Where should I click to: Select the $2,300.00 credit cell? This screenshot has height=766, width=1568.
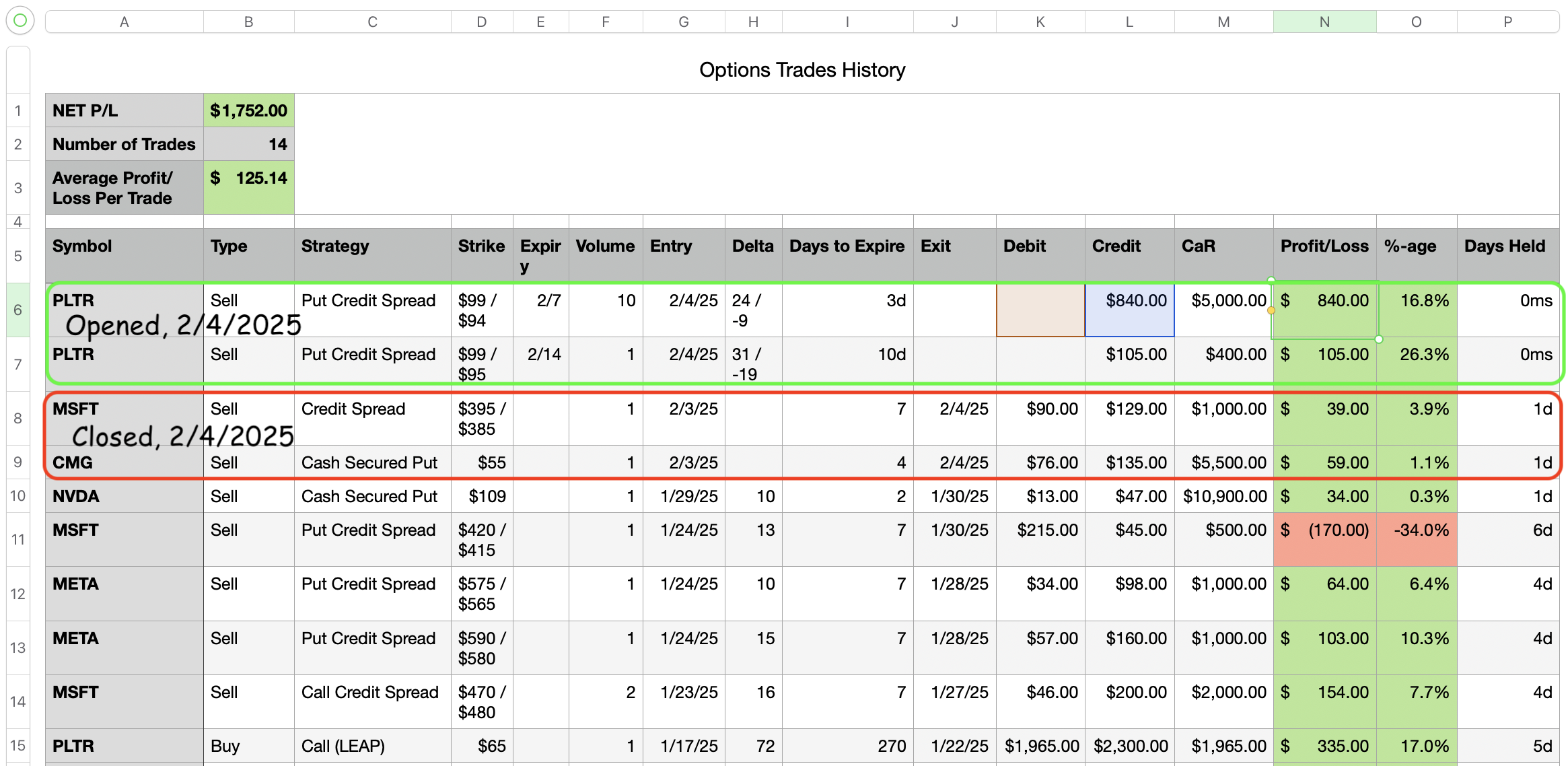[1130, 746]
